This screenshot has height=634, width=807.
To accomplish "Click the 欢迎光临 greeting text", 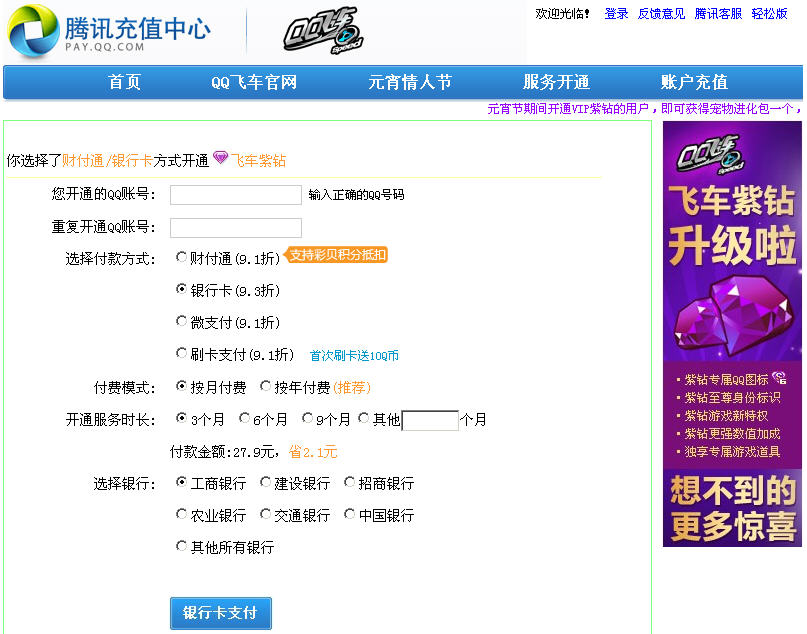I will pos(563,14).
